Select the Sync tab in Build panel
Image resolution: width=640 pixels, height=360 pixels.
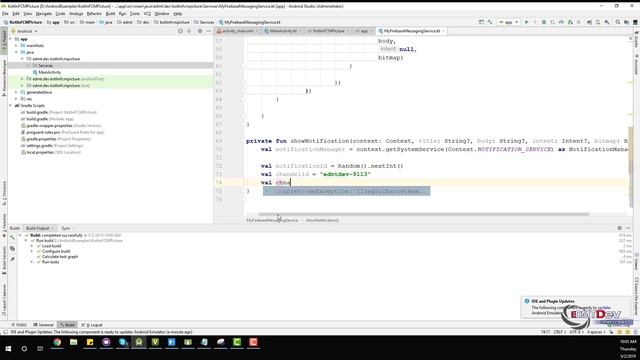pos(66,228)
